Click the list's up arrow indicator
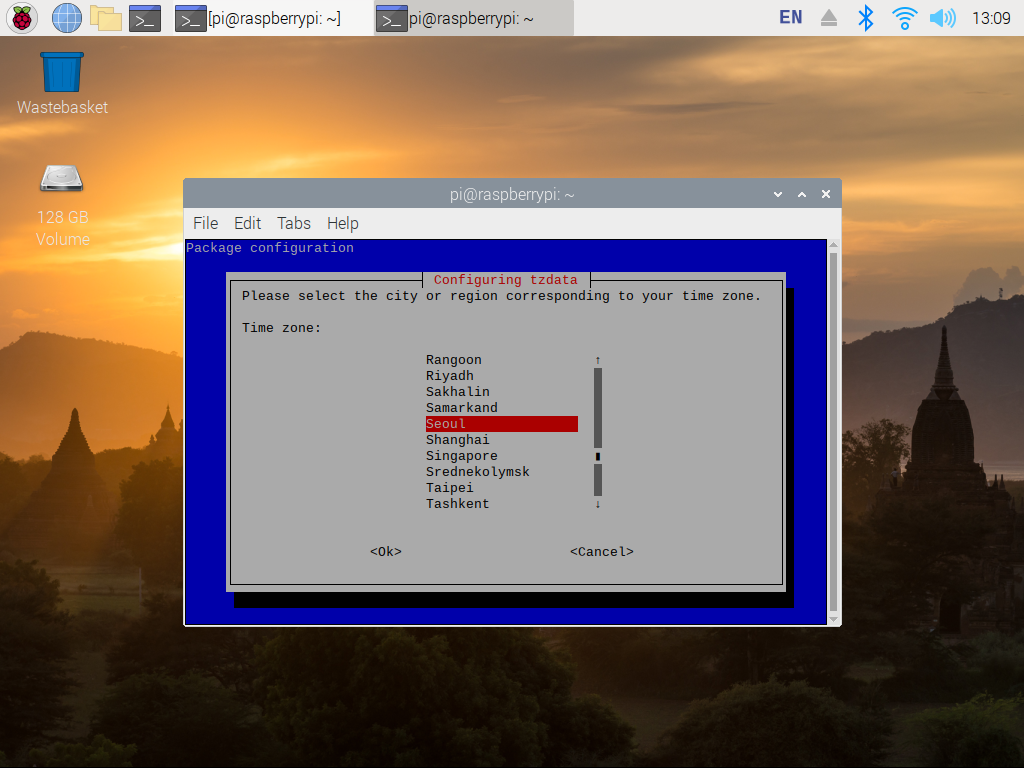 point(598,360)
